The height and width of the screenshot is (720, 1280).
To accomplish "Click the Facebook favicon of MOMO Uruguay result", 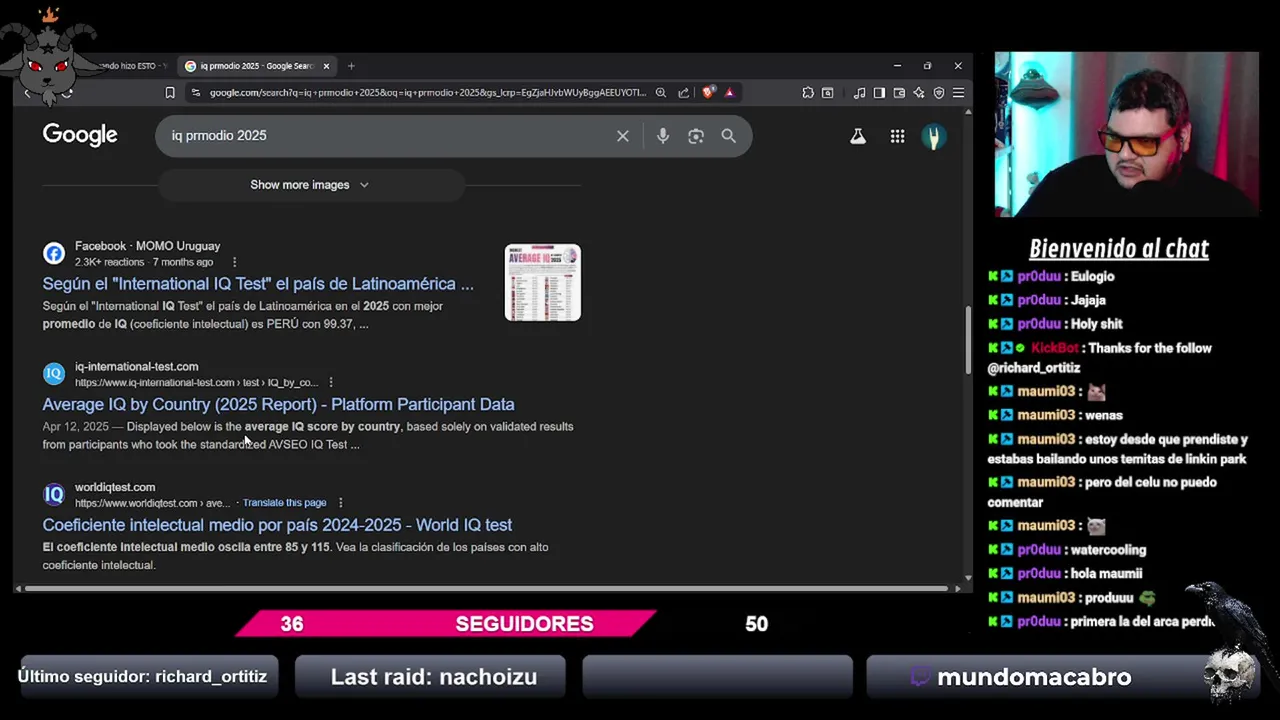I will coord(54,254).
